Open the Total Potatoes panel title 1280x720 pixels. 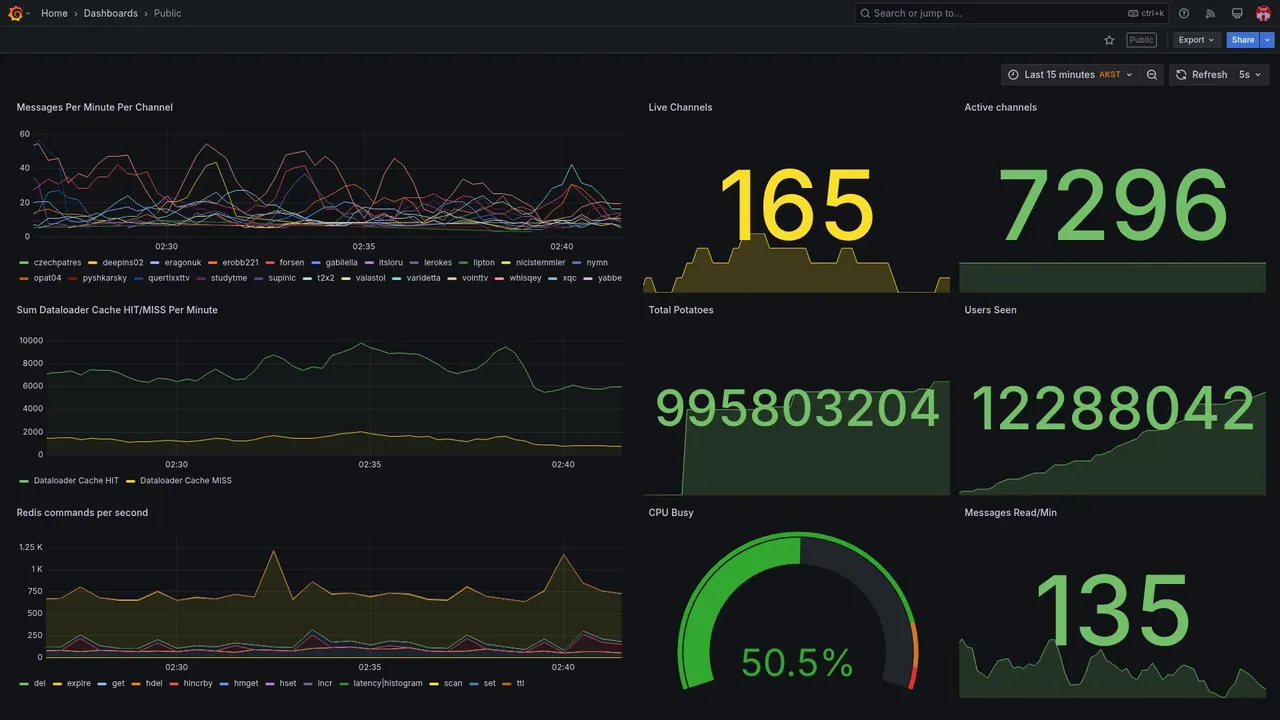click(681, 310)
